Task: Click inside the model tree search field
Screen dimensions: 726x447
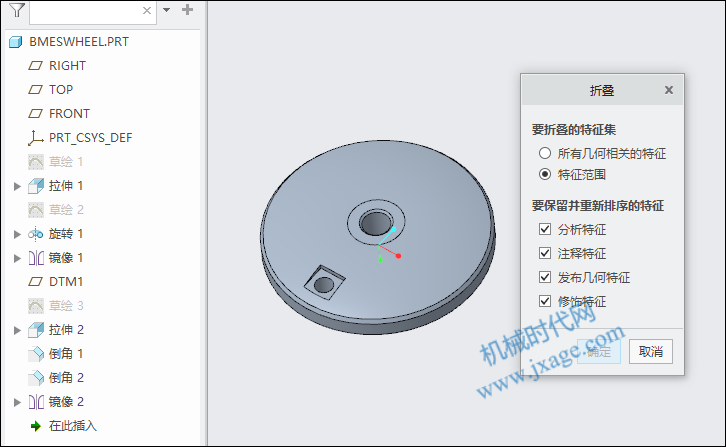Action: [x=86, y=11]
